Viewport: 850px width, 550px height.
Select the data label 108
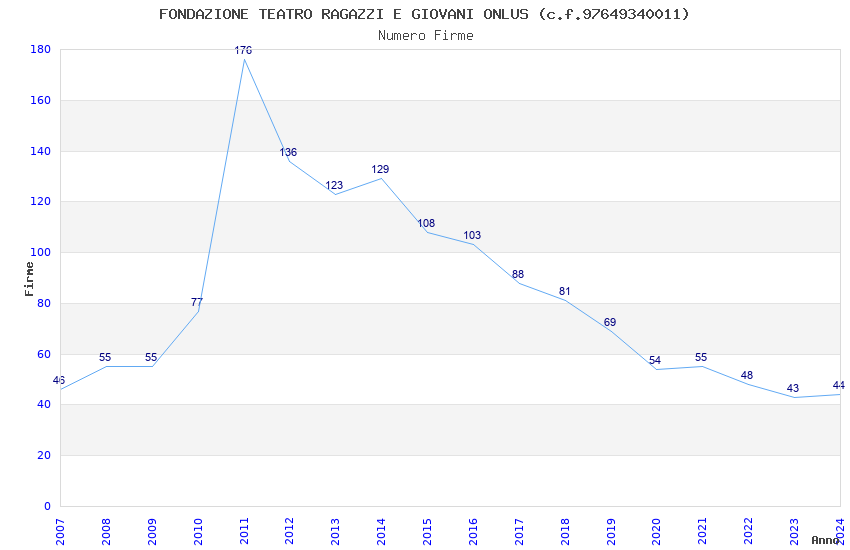coord(426,223)
